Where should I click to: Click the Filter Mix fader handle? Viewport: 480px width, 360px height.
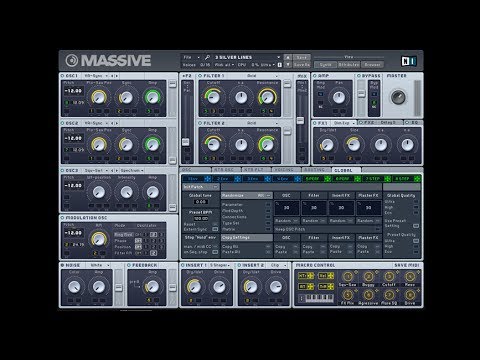click(x=300, y=120)
